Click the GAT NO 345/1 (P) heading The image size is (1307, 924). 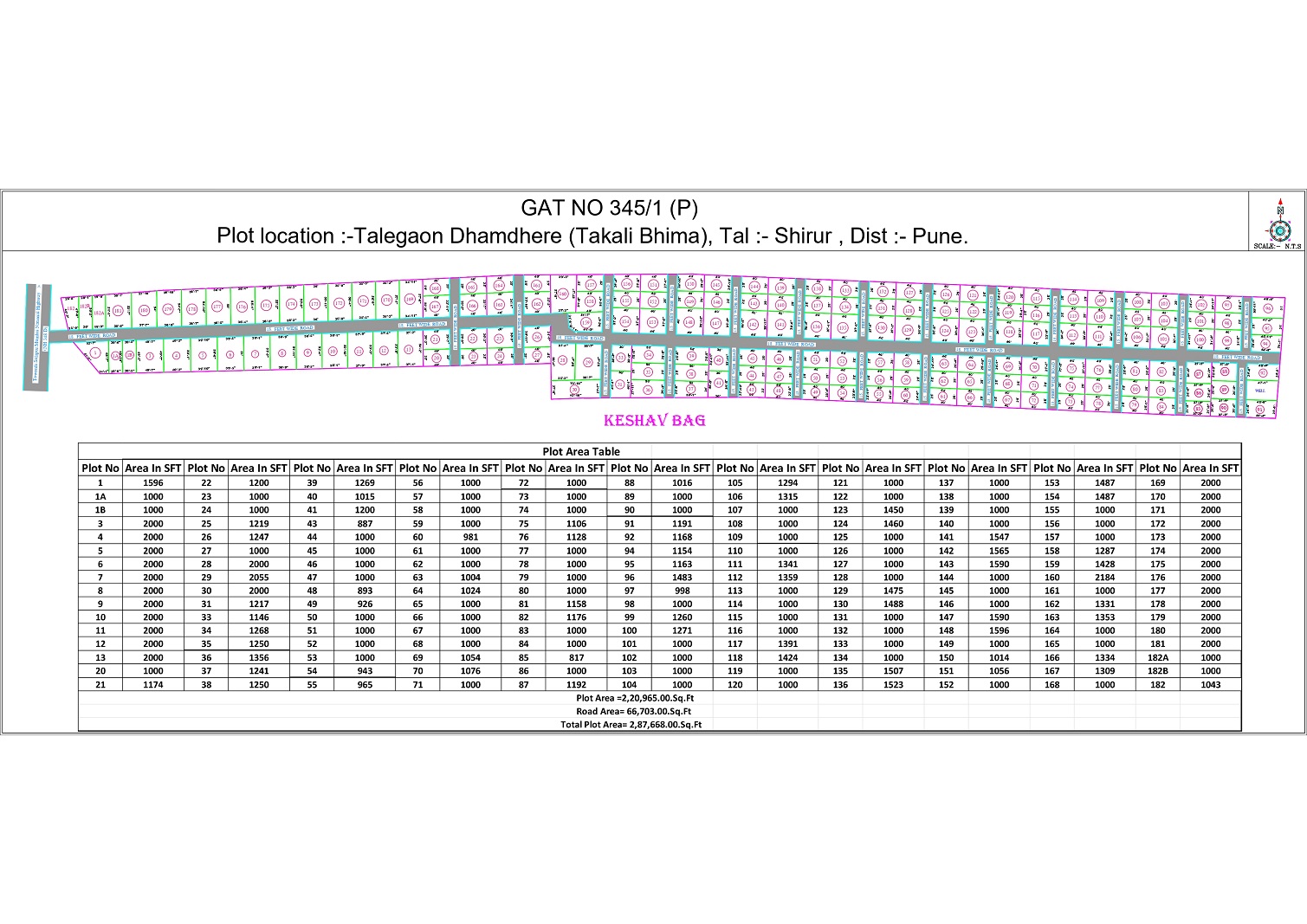coord(609,208)
